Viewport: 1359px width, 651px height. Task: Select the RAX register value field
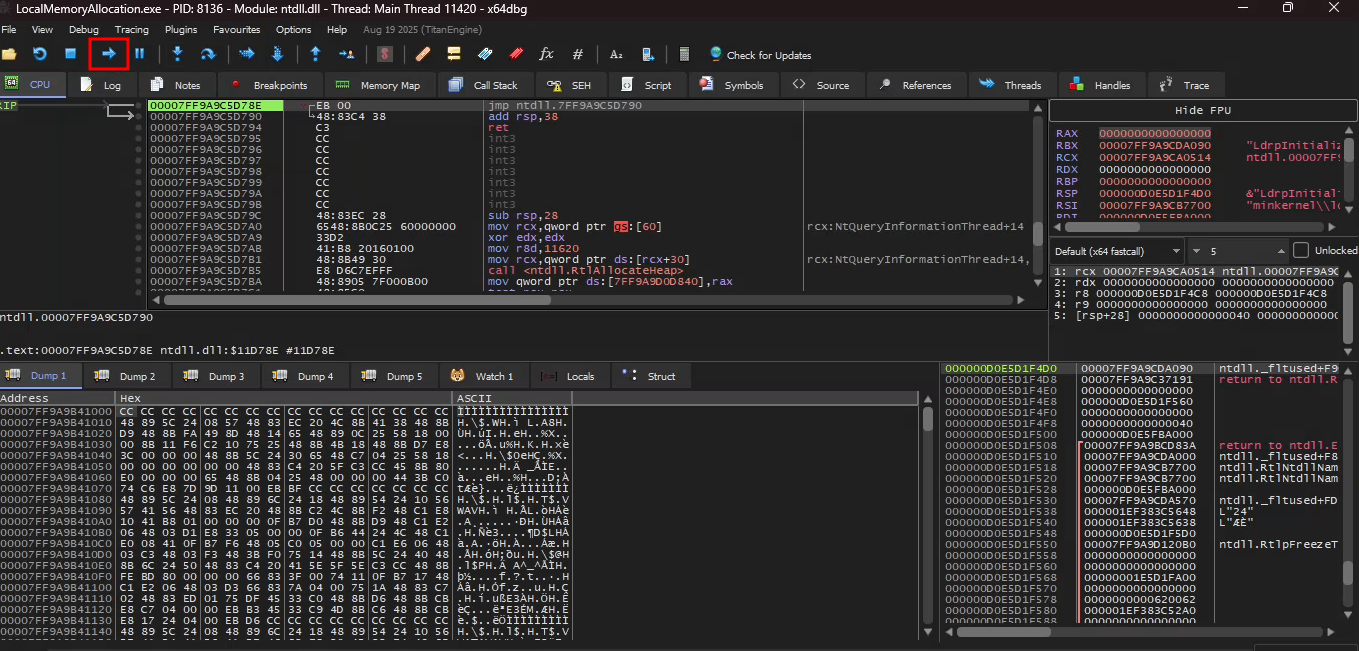click(x=1154, y=133)
